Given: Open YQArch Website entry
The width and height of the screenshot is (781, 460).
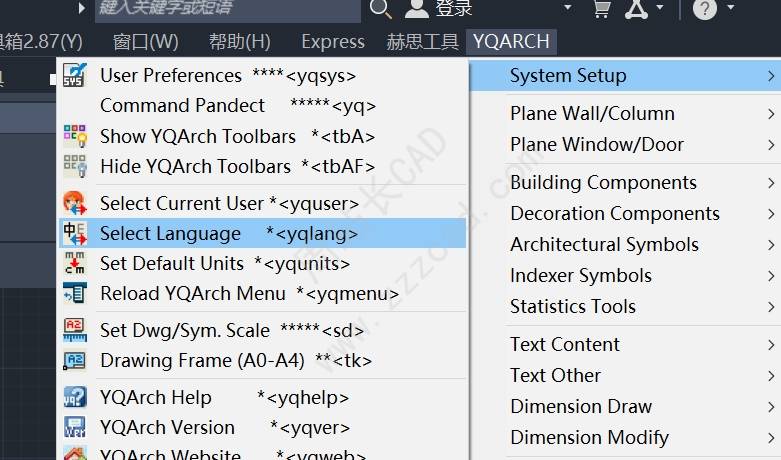Looking at the screenshot, I should pos(262,452).
